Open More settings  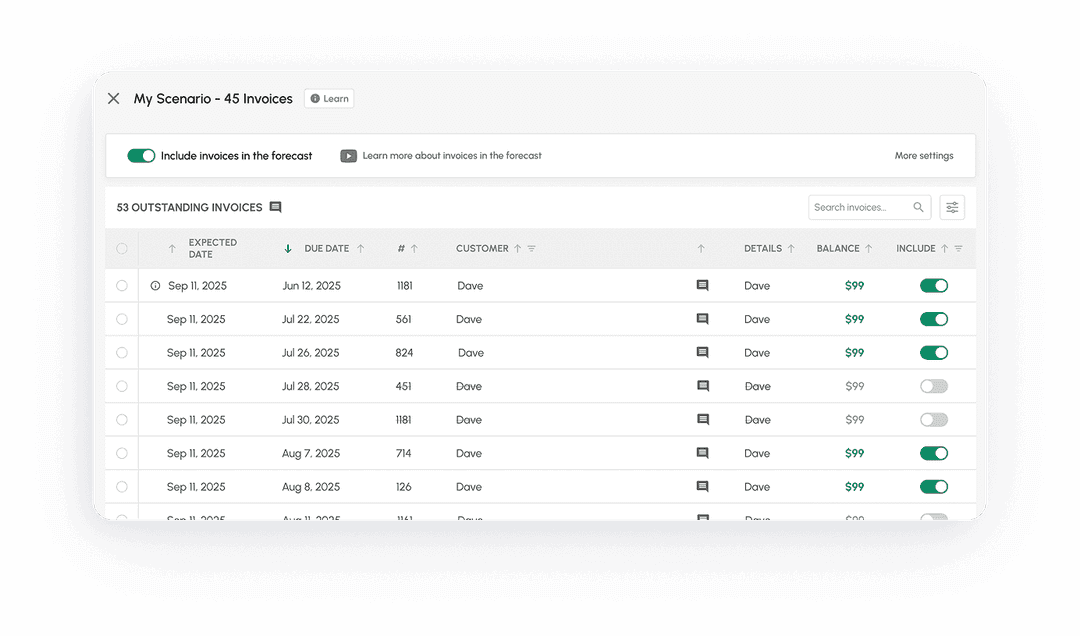(x=924, y=156)
